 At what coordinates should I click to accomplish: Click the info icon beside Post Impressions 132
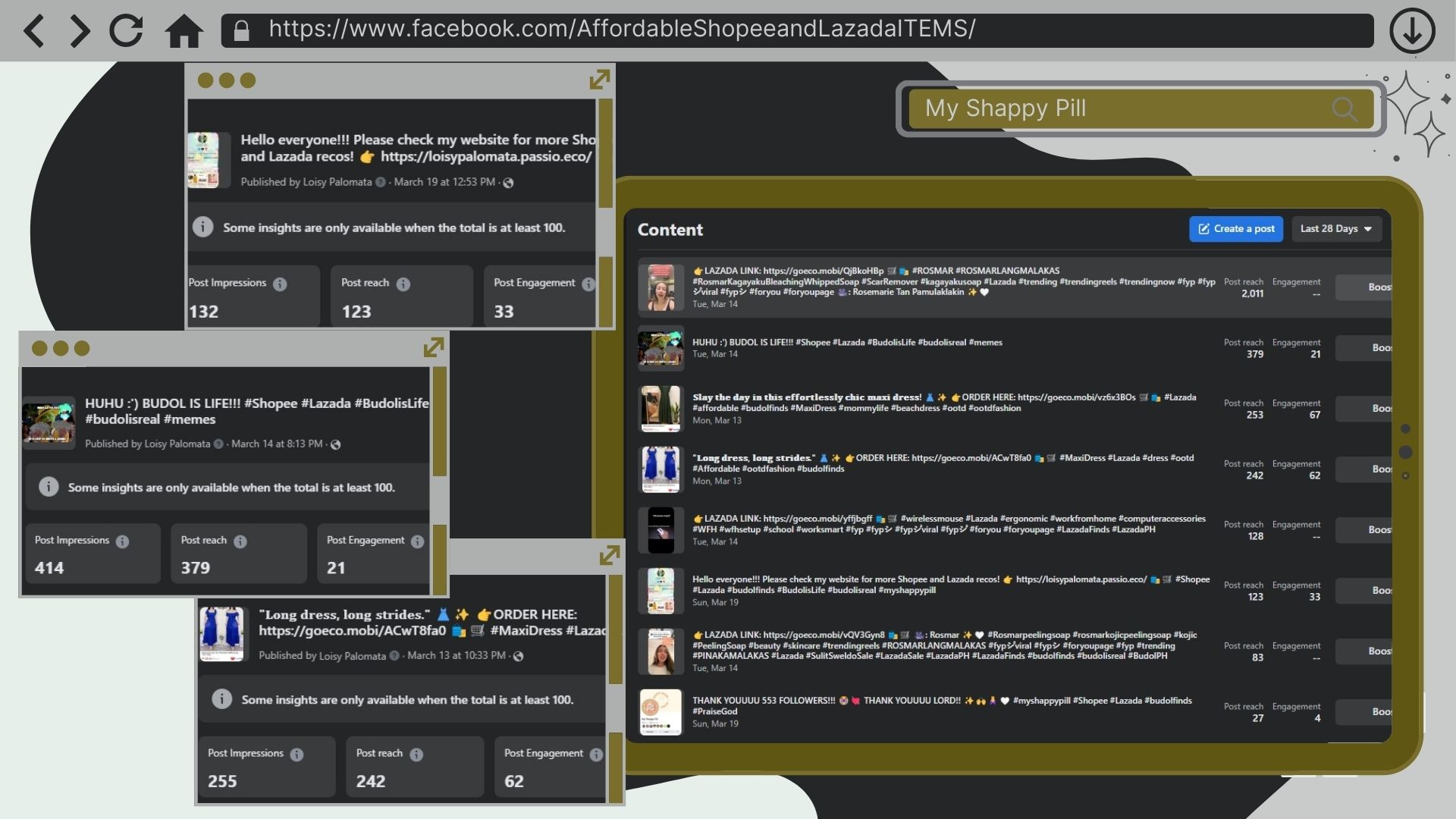pyautogui.click(x=280, y=284)
